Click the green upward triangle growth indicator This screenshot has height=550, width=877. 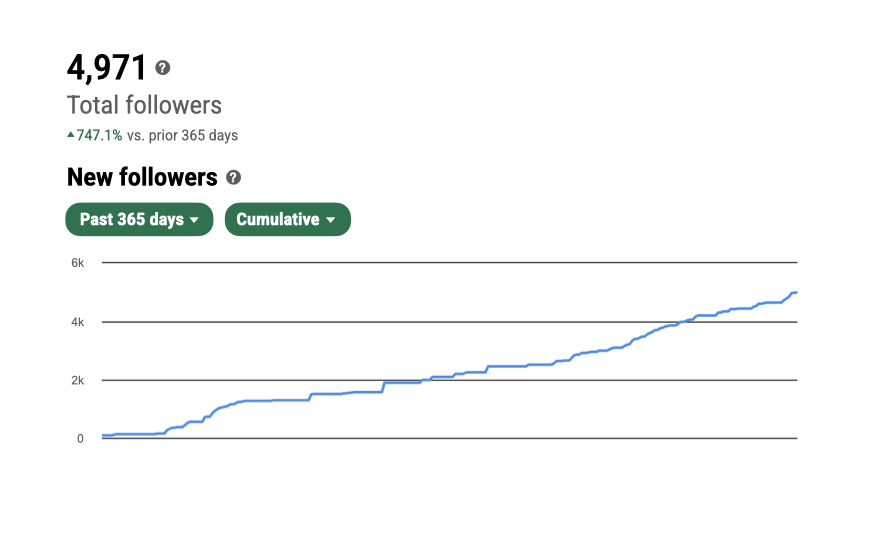click(70, 134)
